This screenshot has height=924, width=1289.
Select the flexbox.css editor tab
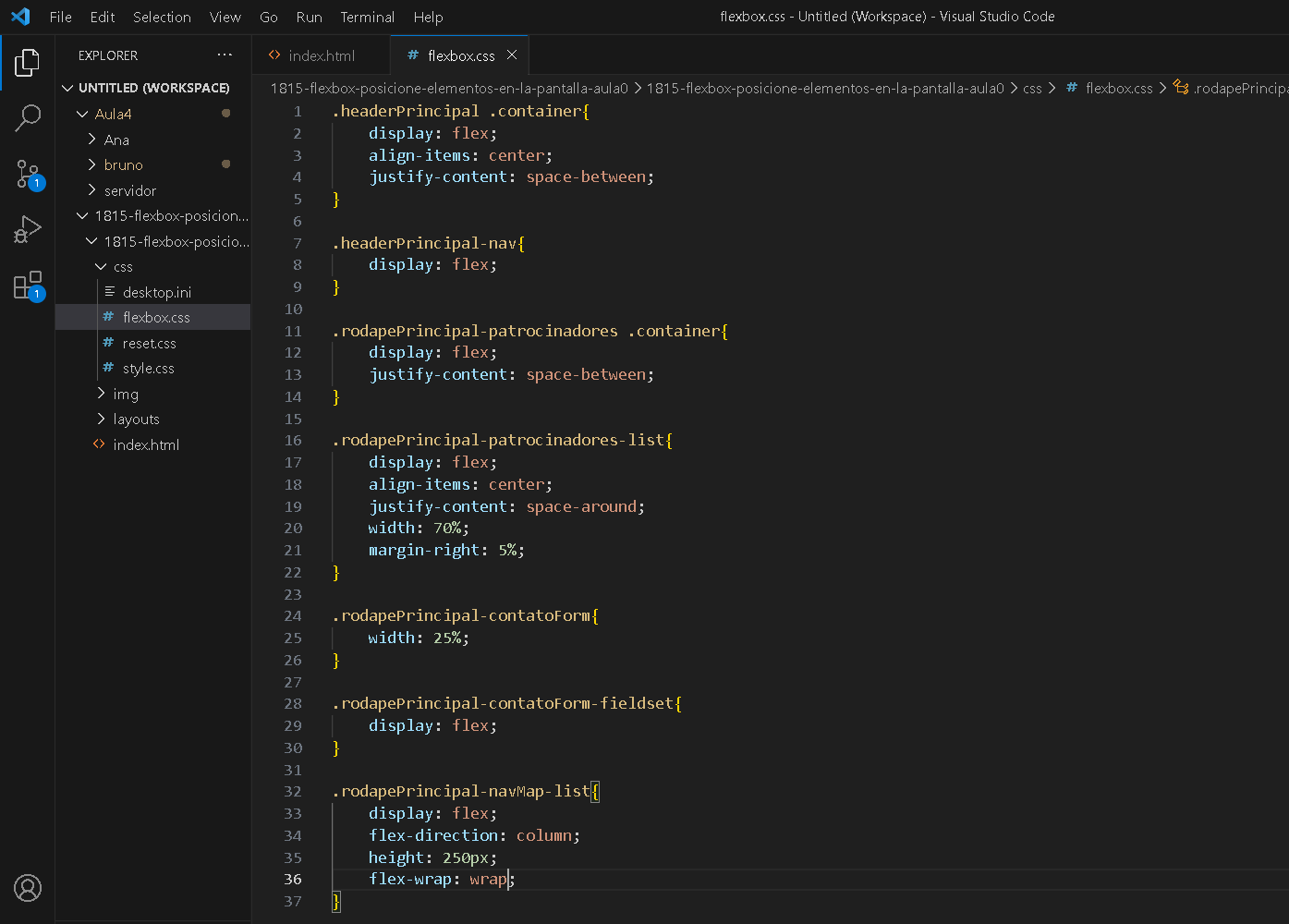click(459, 55)
